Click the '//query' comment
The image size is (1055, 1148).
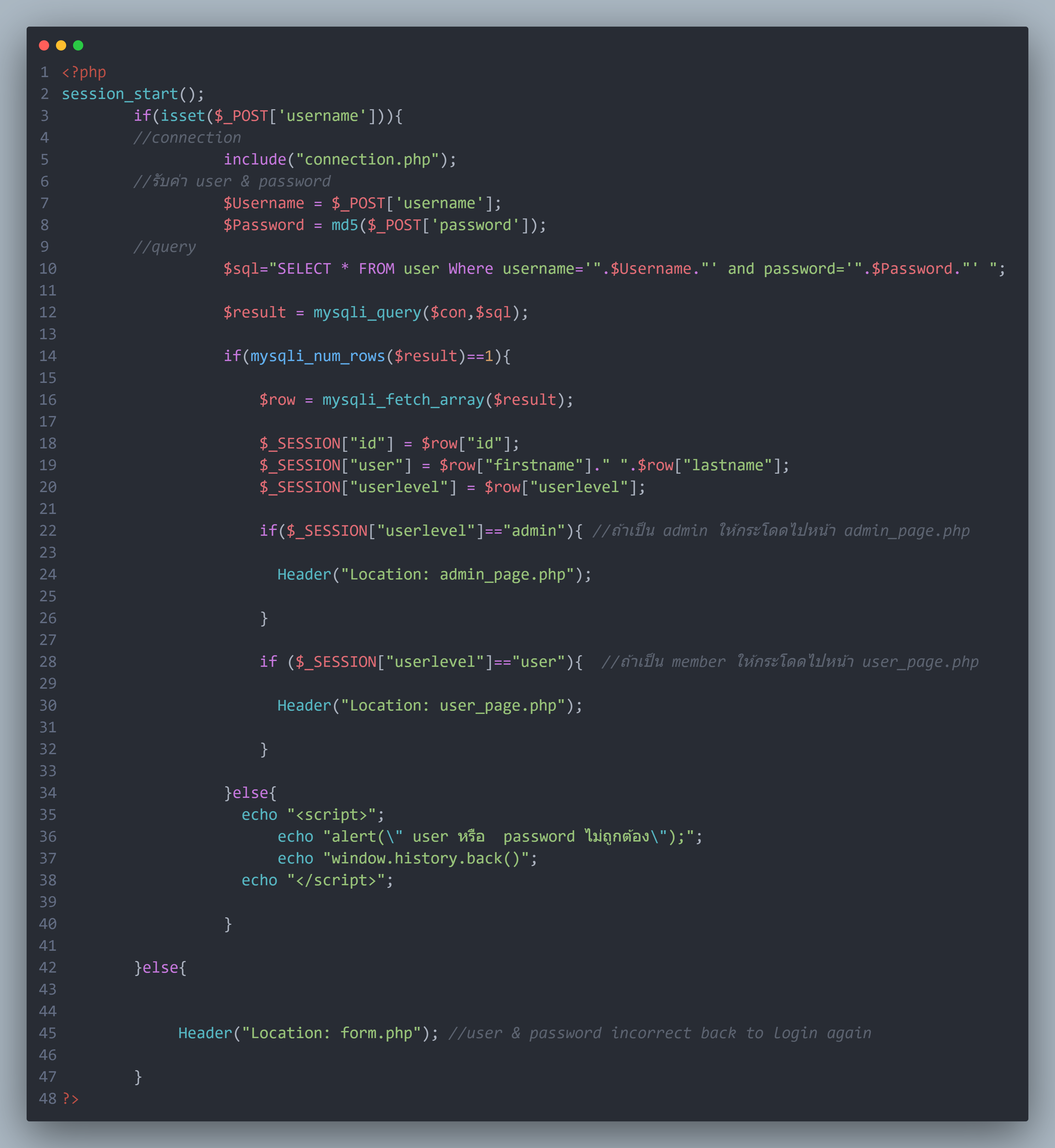click(165, 247)
